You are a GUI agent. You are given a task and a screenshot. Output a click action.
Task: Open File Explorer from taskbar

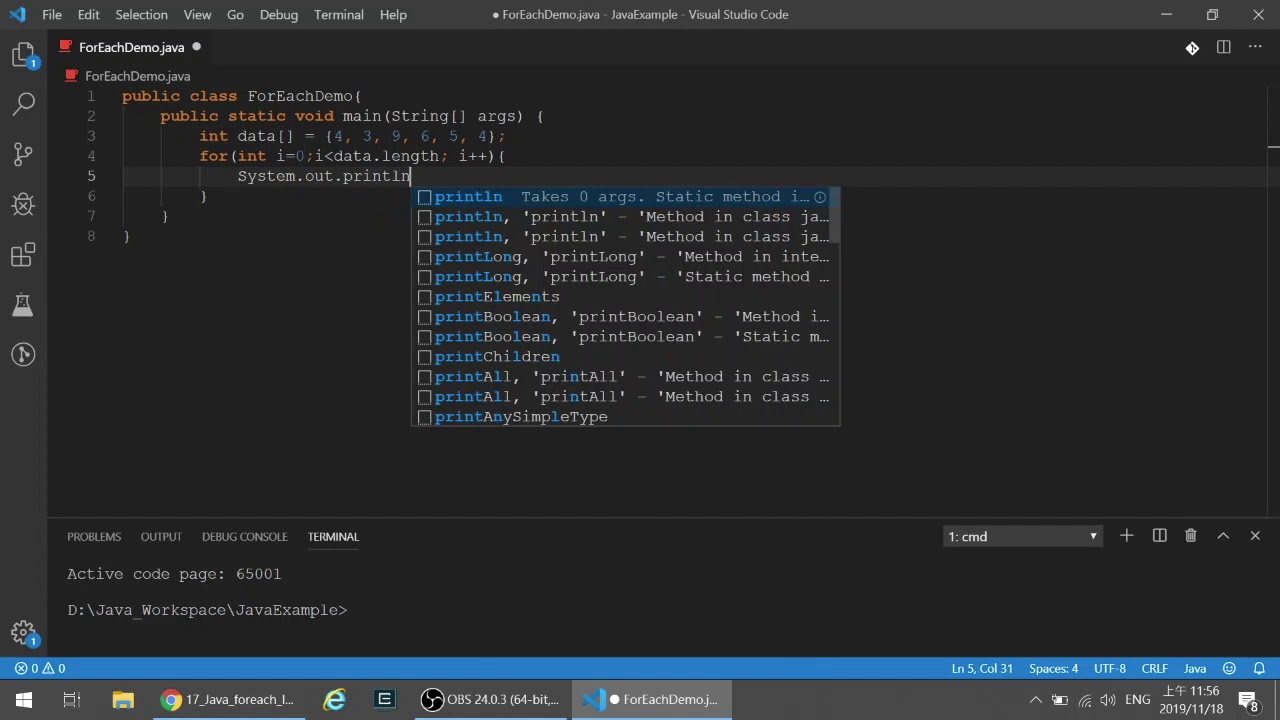[123, 700]
